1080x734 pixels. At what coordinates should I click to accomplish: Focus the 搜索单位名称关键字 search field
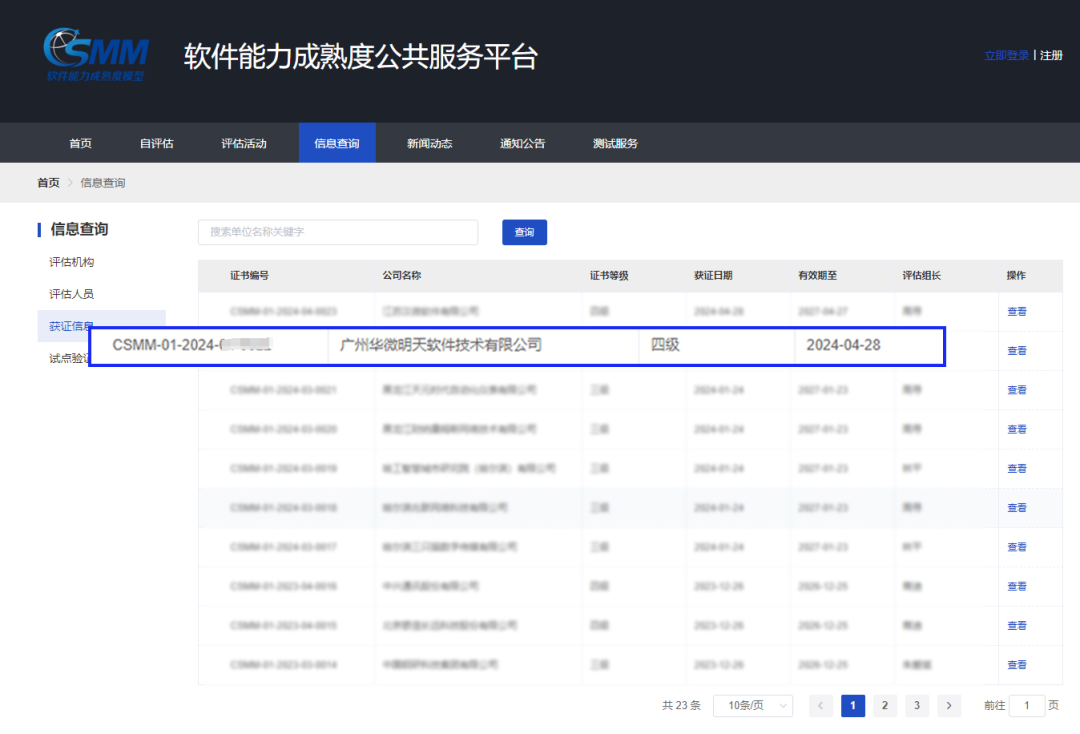pyautogui.click(x=338, y=232)
